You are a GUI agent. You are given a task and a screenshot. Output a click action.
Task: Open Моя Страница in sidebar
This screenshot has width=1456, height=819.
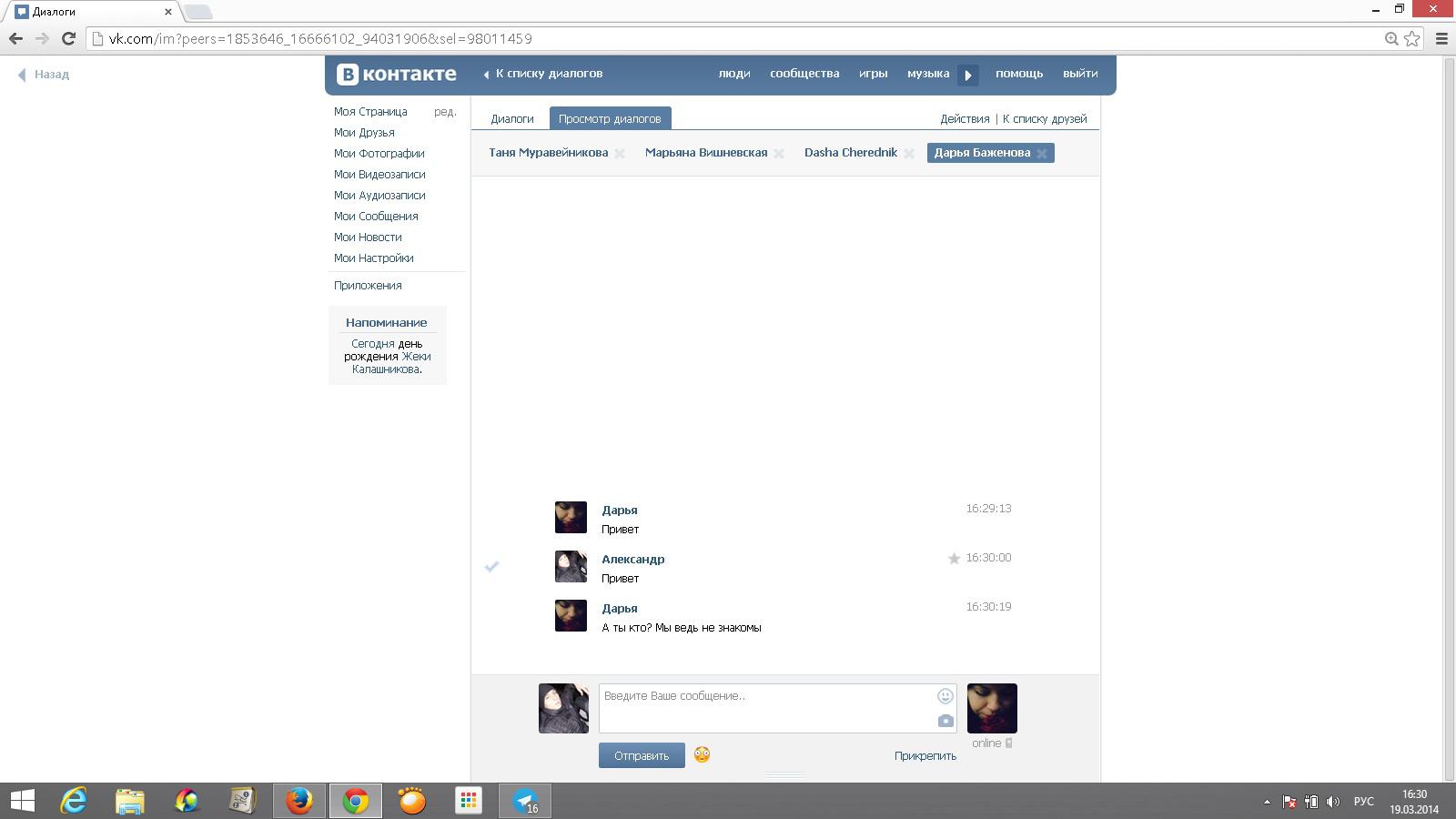tap(370, 112)
